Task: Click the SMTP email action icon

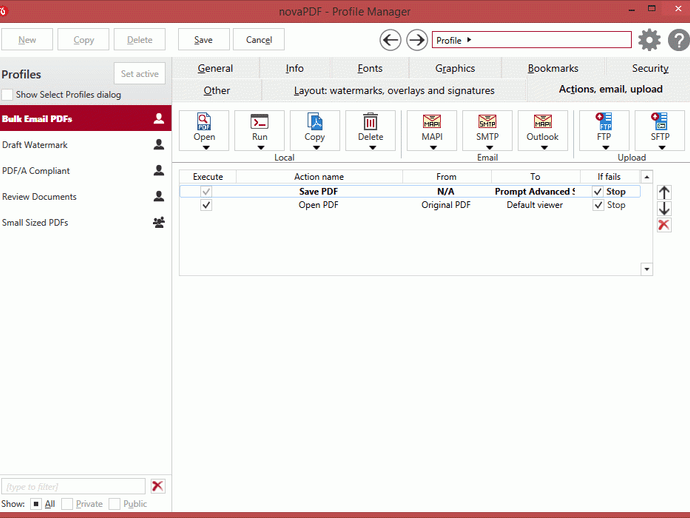Action: click(487, 121)
